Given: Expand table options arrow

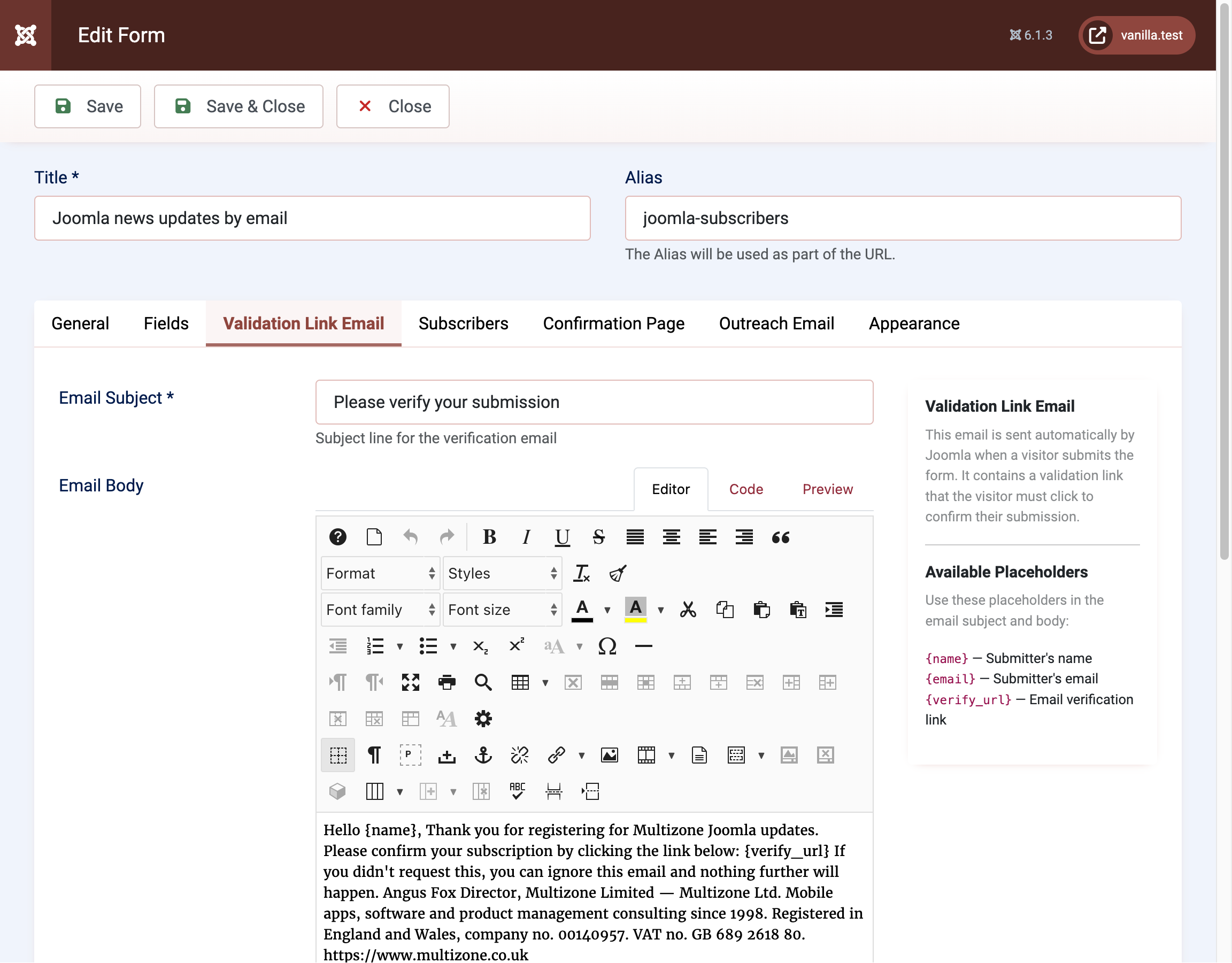Looking at the screenshot, I should pyautogui.click(x=545, y=683).
